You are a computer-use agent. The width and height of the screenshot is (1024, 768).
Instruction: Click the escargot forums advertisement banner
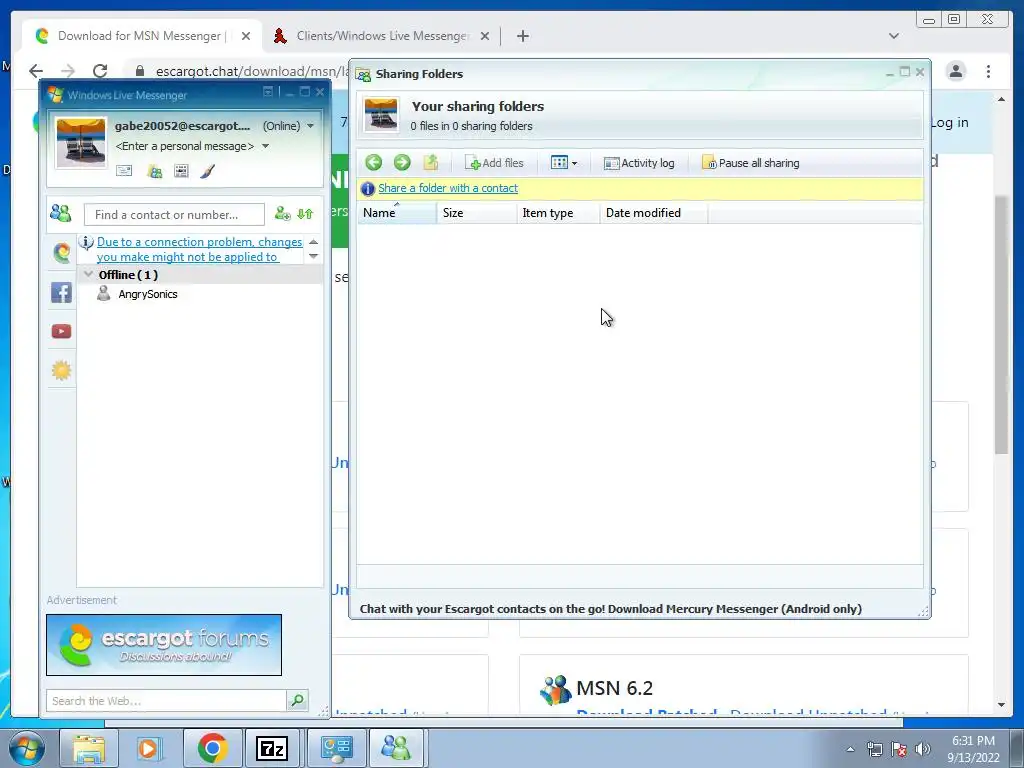(x=164, y=645)
